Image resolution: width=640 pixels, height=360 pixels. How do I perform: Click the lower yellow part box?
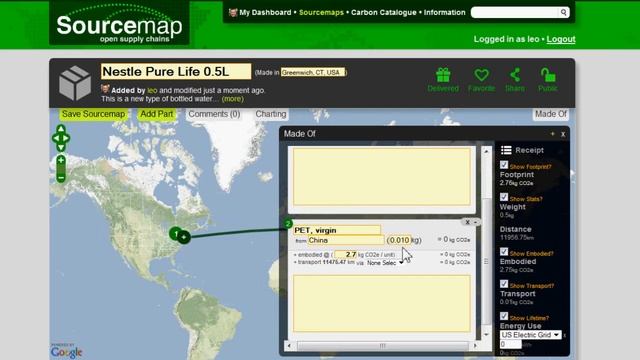[x=382, y=303]
